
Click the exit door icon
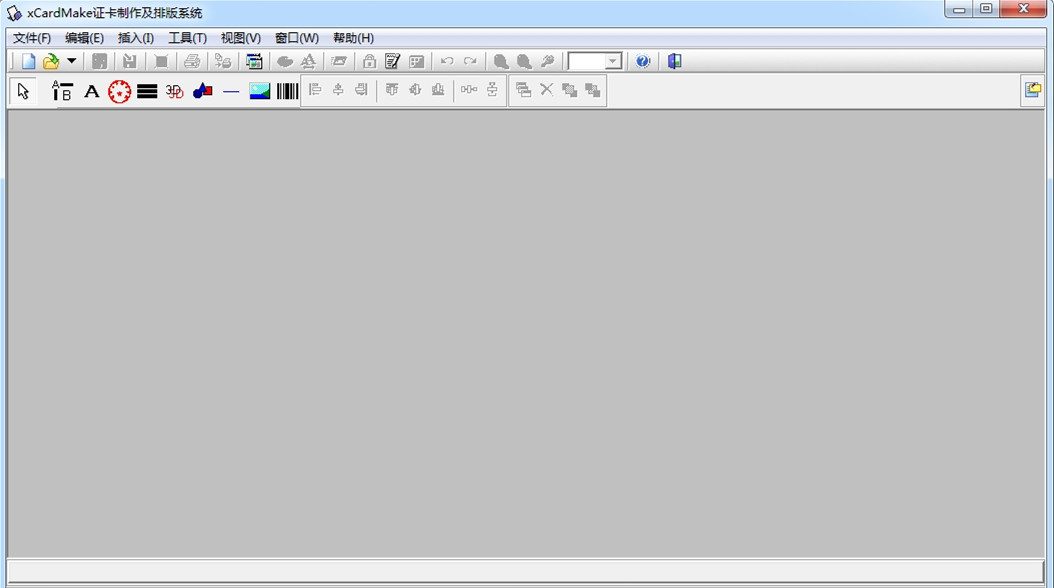point(675,61)
